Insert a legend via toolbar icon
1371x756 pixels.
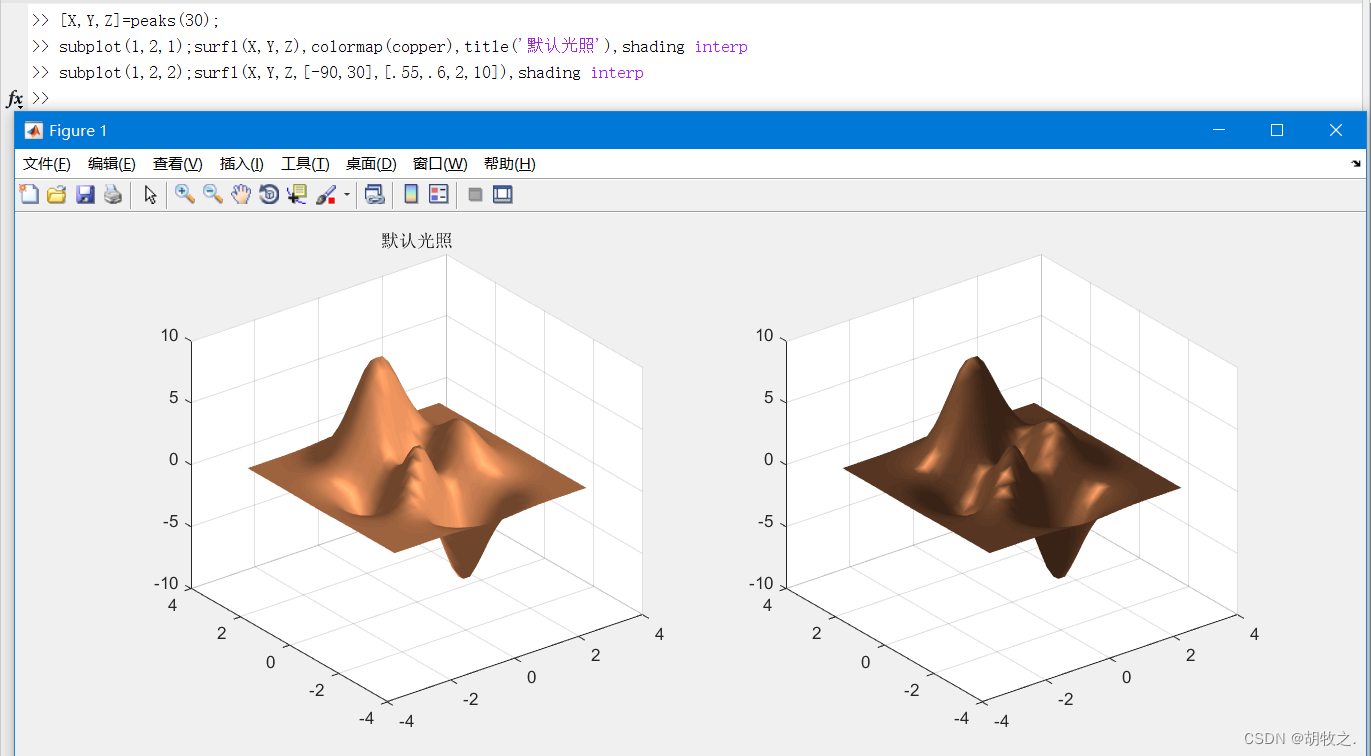[x=439, y=195]
